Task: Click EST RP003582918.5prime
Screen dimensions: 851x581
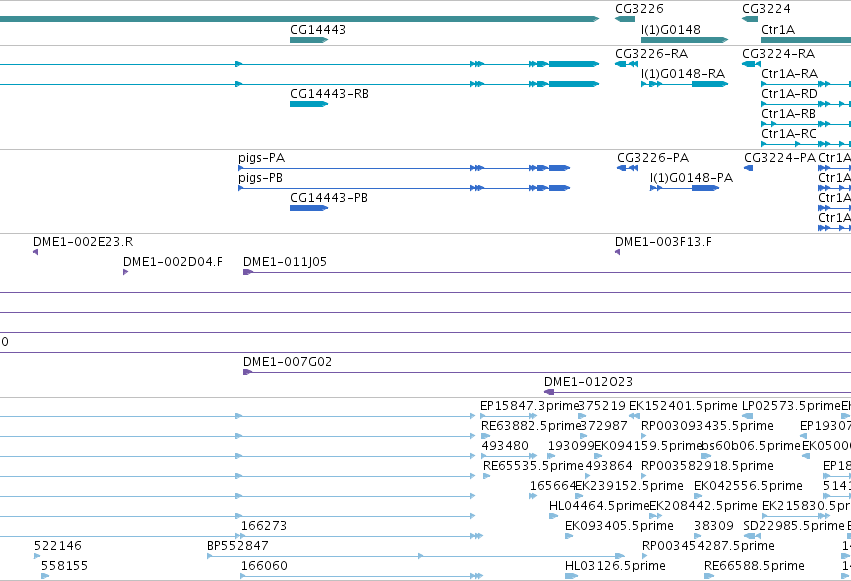Action: click(x=644, y=476)
